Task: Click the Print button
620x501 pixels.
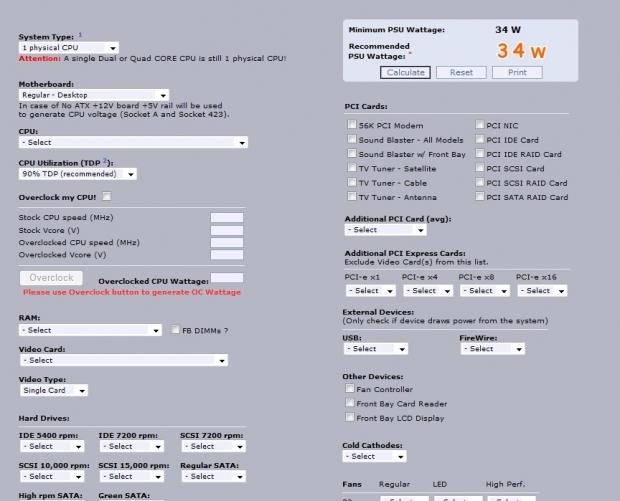Action: (517, 72)
